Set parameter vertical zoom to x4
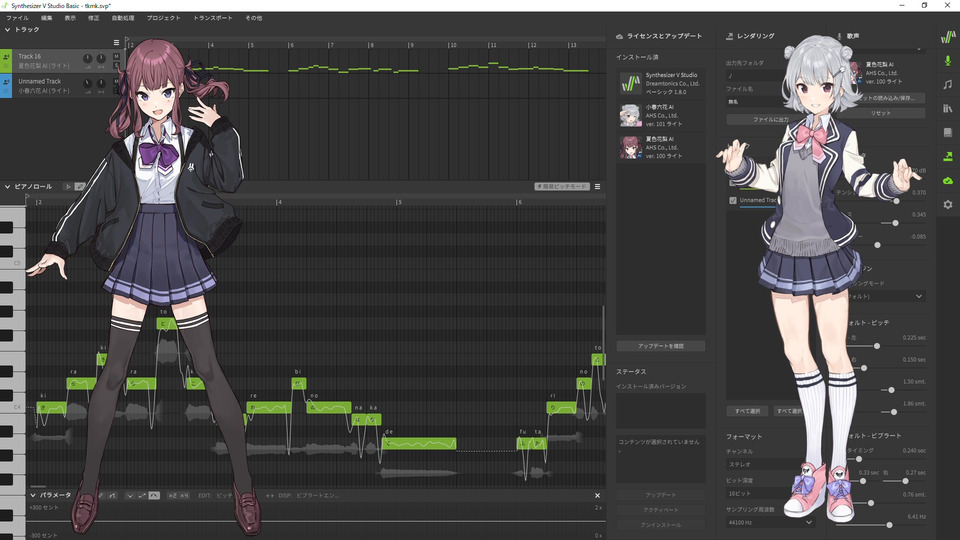Screen dimensions: 960x540 (184, 495)
